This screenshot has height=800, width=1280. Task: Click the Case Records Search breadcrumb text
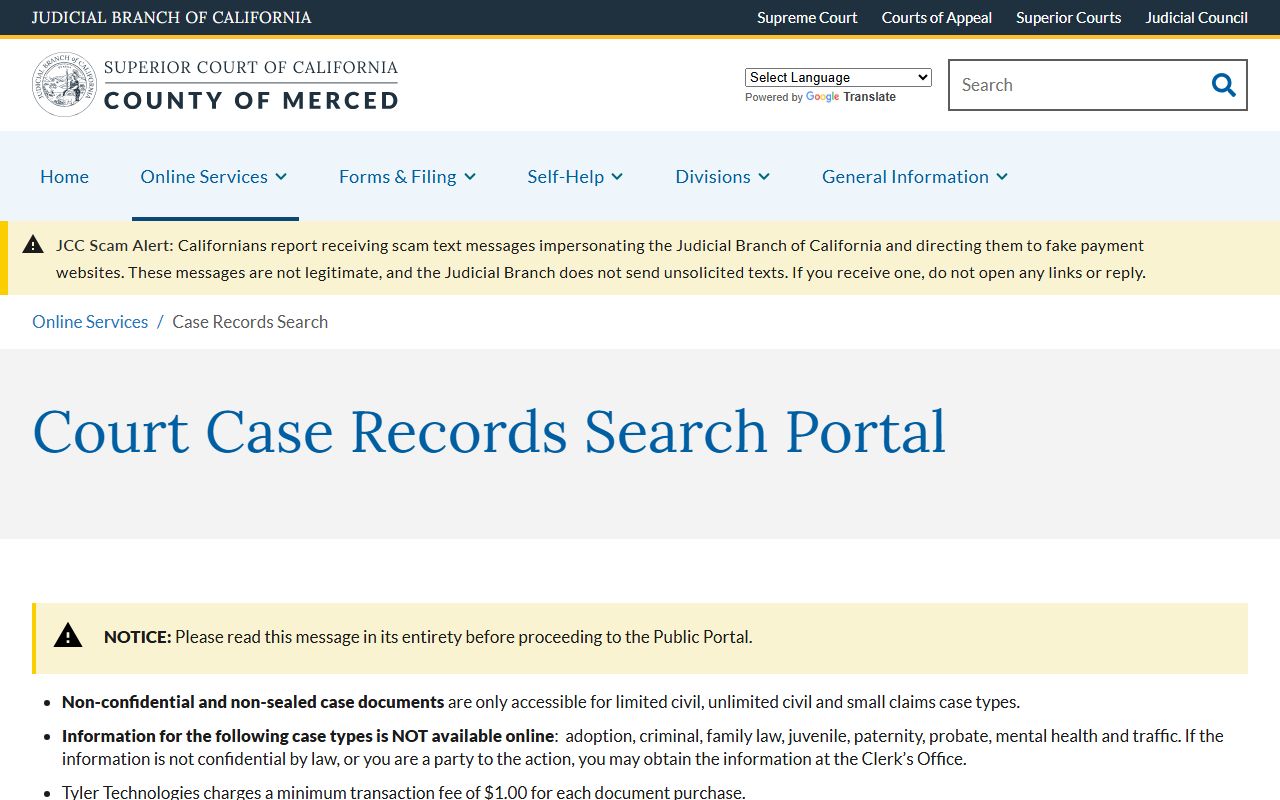pyautogui.click(x=250, y=321)
